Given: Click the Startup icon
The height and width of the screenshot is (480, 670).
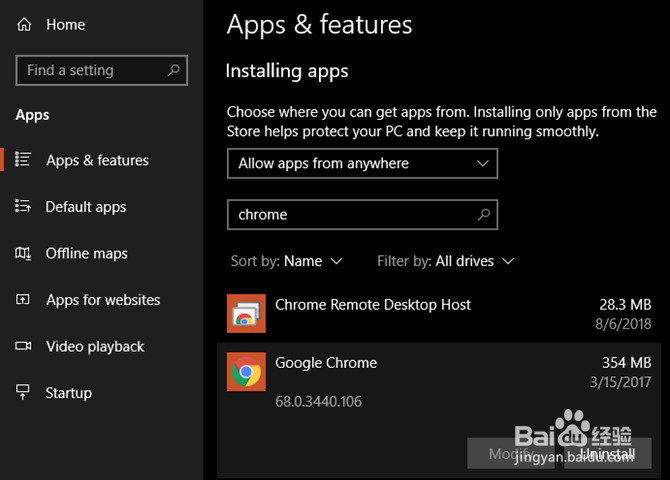Looking at the screenshot, I should pos(23,392).
